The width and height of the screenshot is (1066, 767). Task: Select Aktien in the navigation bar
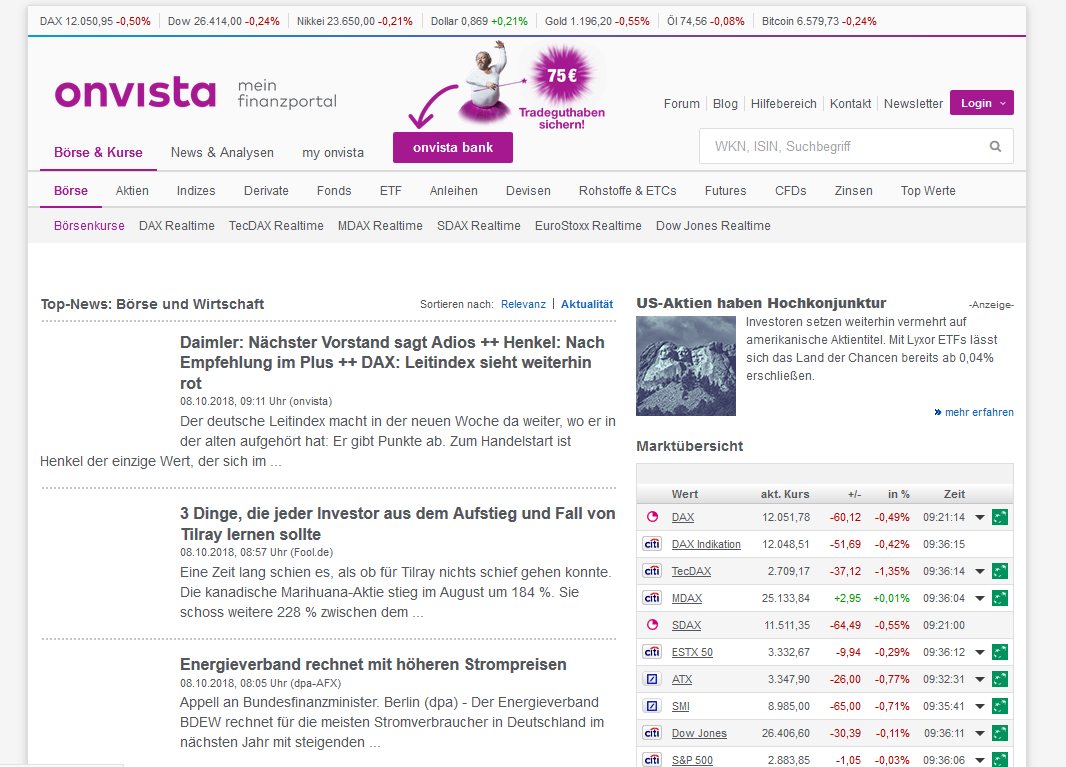click(132, 190)
